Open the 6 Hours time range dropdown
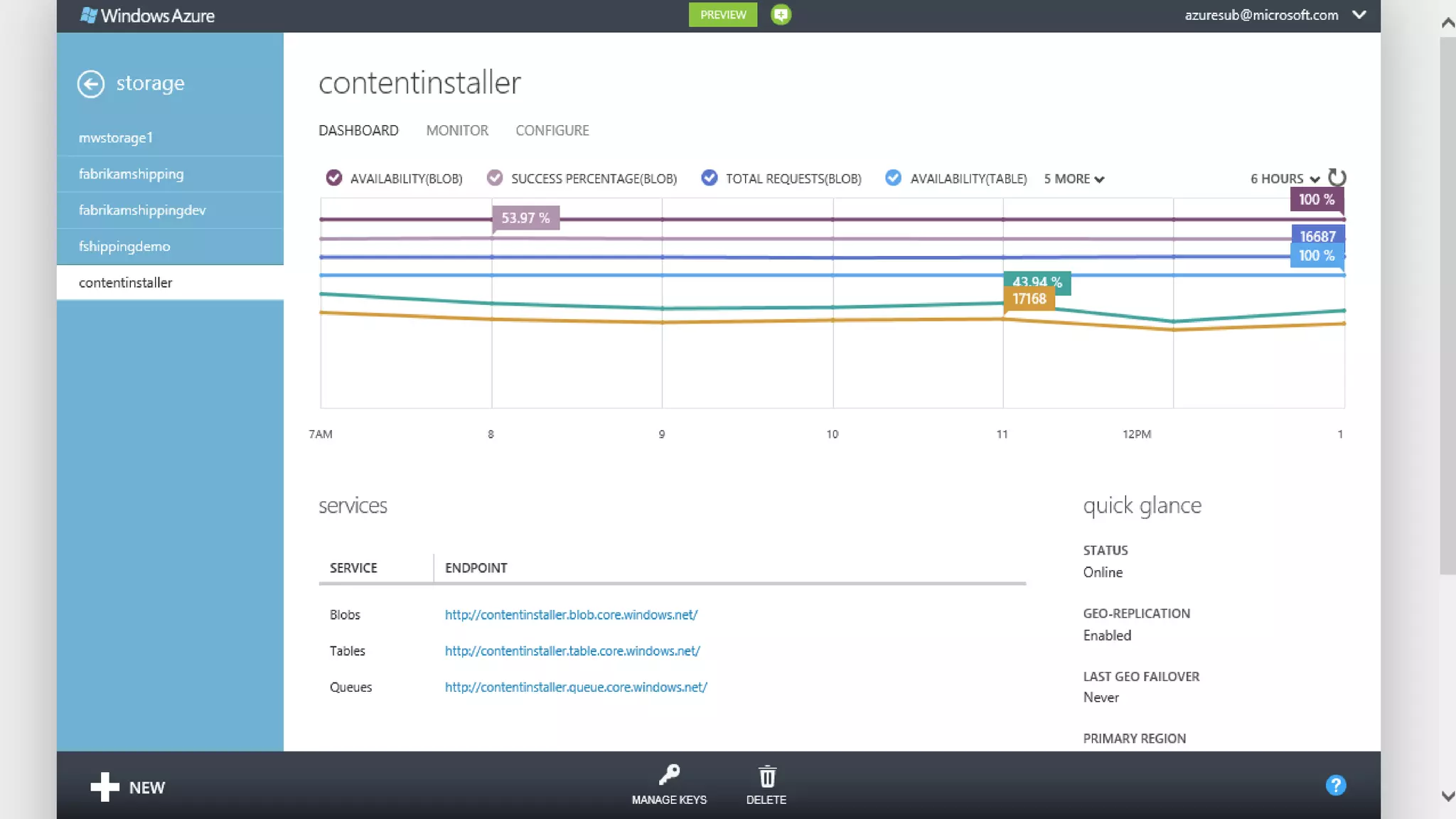Screen dimensions: 1456x819 [1284, 179]
